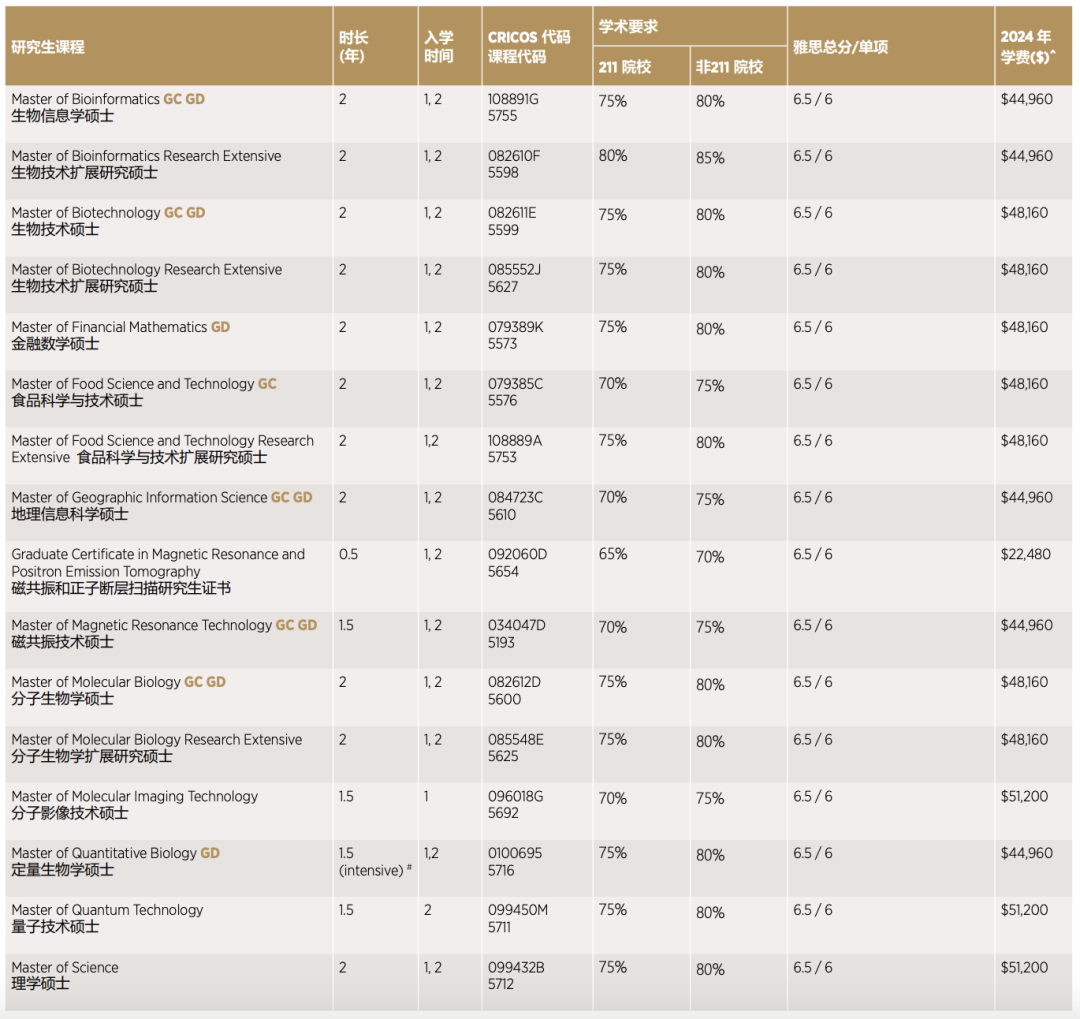1080x1019 pixels.
Task: Click CRICOS code 079385C
Action: pyautogui.click(x=515, y=384)
